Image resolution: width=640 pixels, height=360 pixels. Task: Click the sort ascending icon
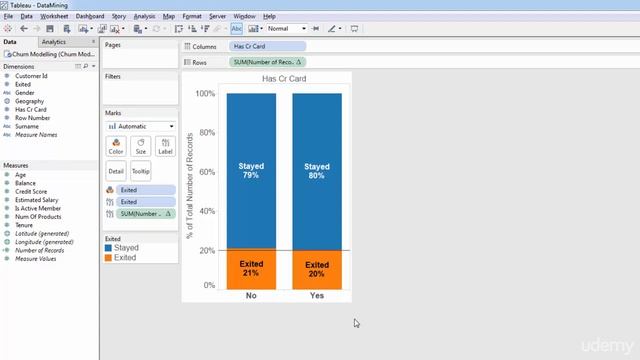tap(192, 29)
